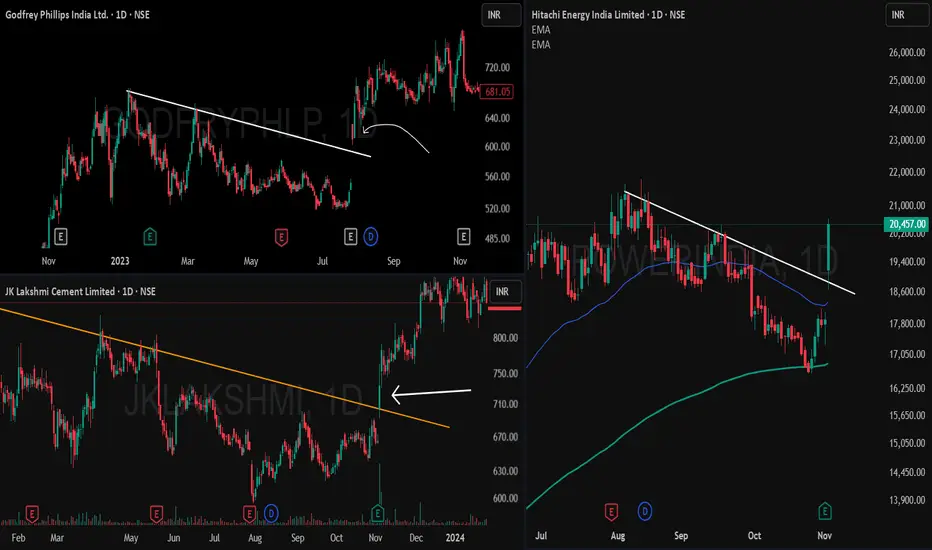Click the 800.00 price level on JK Lakshmi axis
The width and height of the screenshot is (932, 550).
505,338
